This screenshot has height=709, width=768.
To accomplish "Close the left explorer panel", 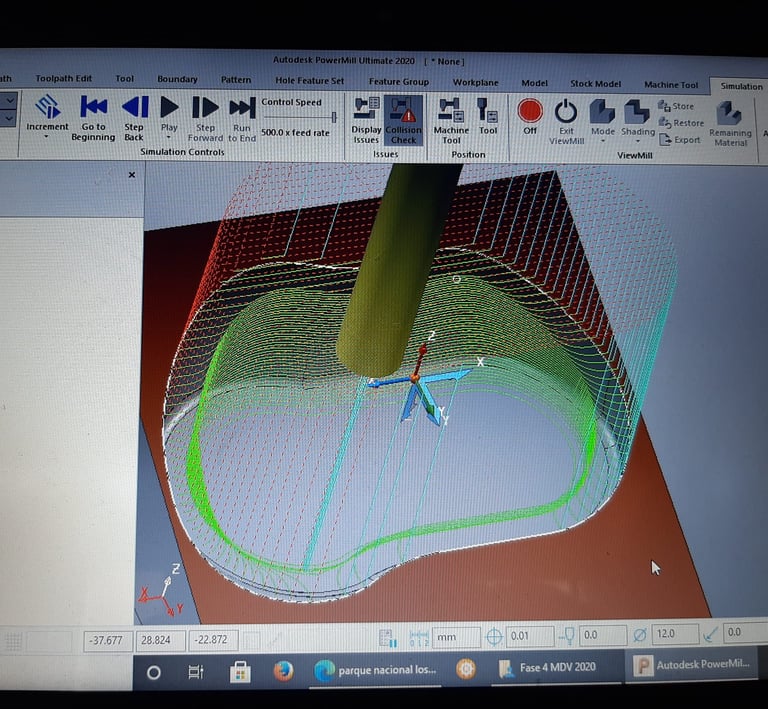I will point(132,175).
